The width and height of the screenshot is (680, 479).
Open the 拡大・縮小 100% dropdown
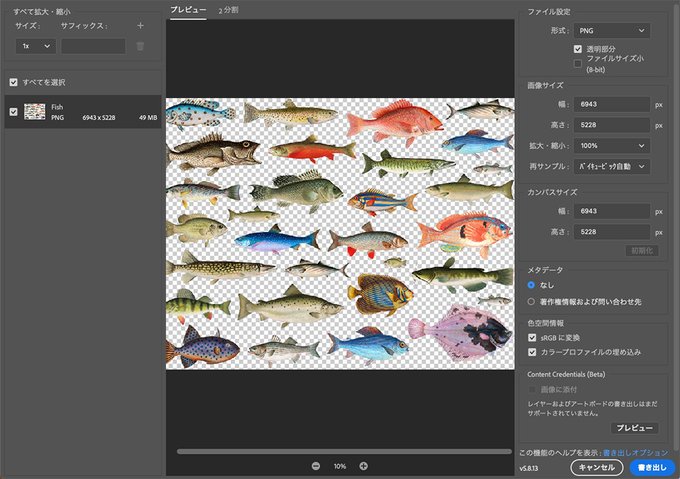pyautogui.click(x=612, y=146)
